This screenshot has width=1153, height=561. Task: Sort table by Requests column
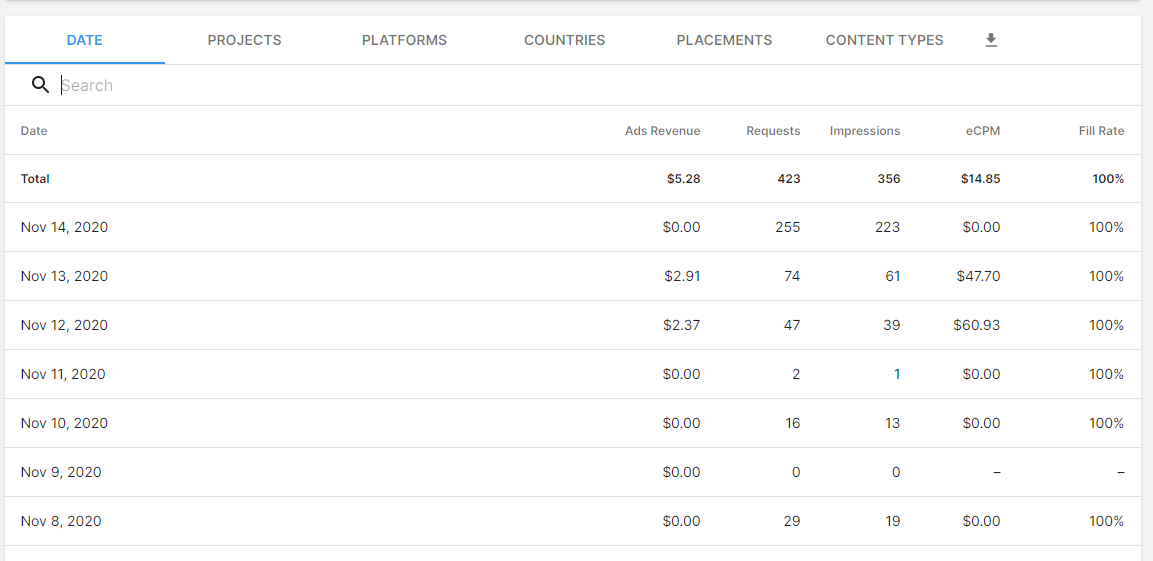tap(773, 131)
